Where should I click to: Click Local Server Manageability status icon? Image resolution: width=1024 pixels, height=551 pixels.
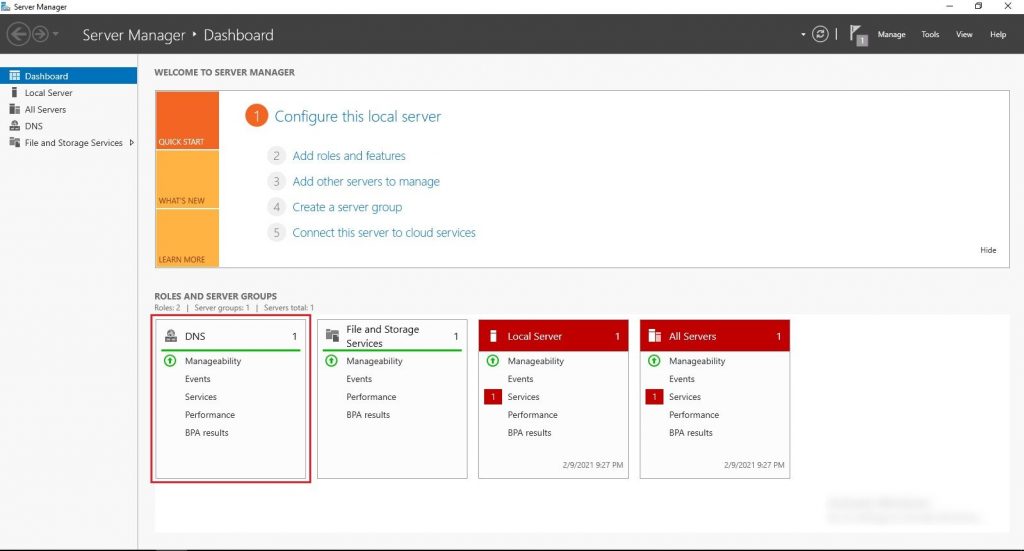tap(492, 360)
